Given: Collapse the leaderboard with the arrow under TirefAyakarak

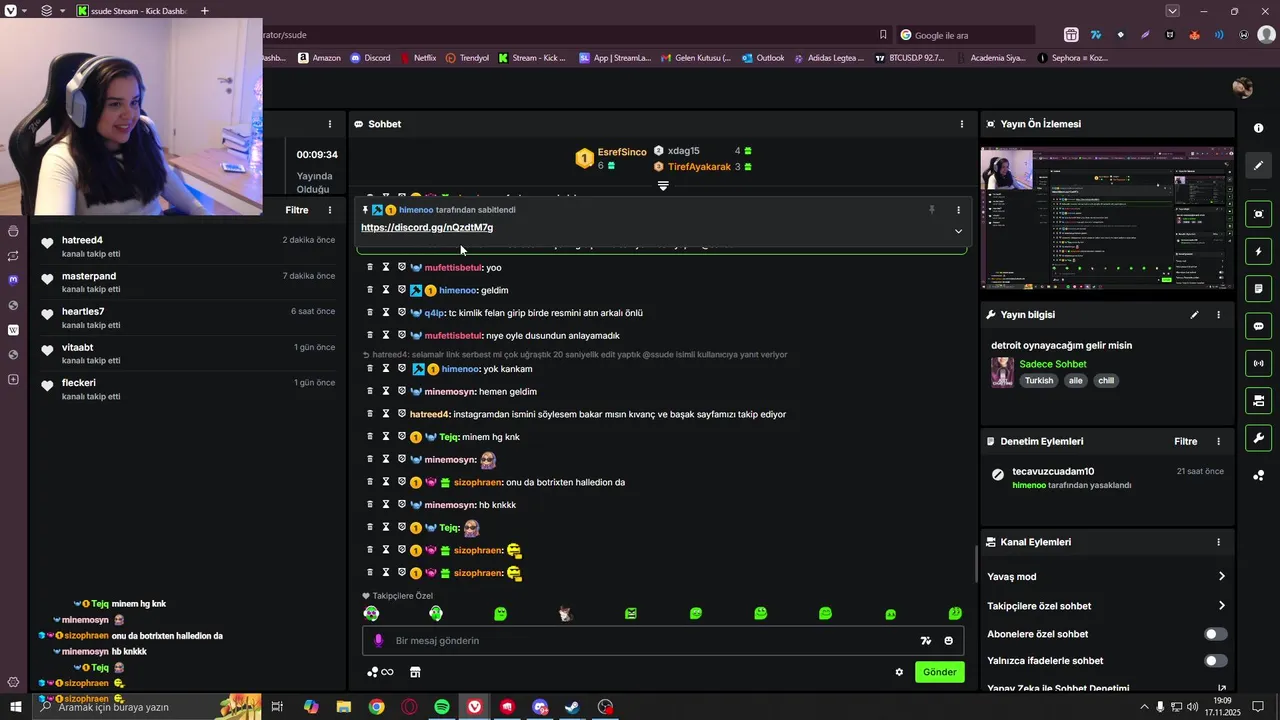Looking at the screenshot, I should click(x=663, y=186).
